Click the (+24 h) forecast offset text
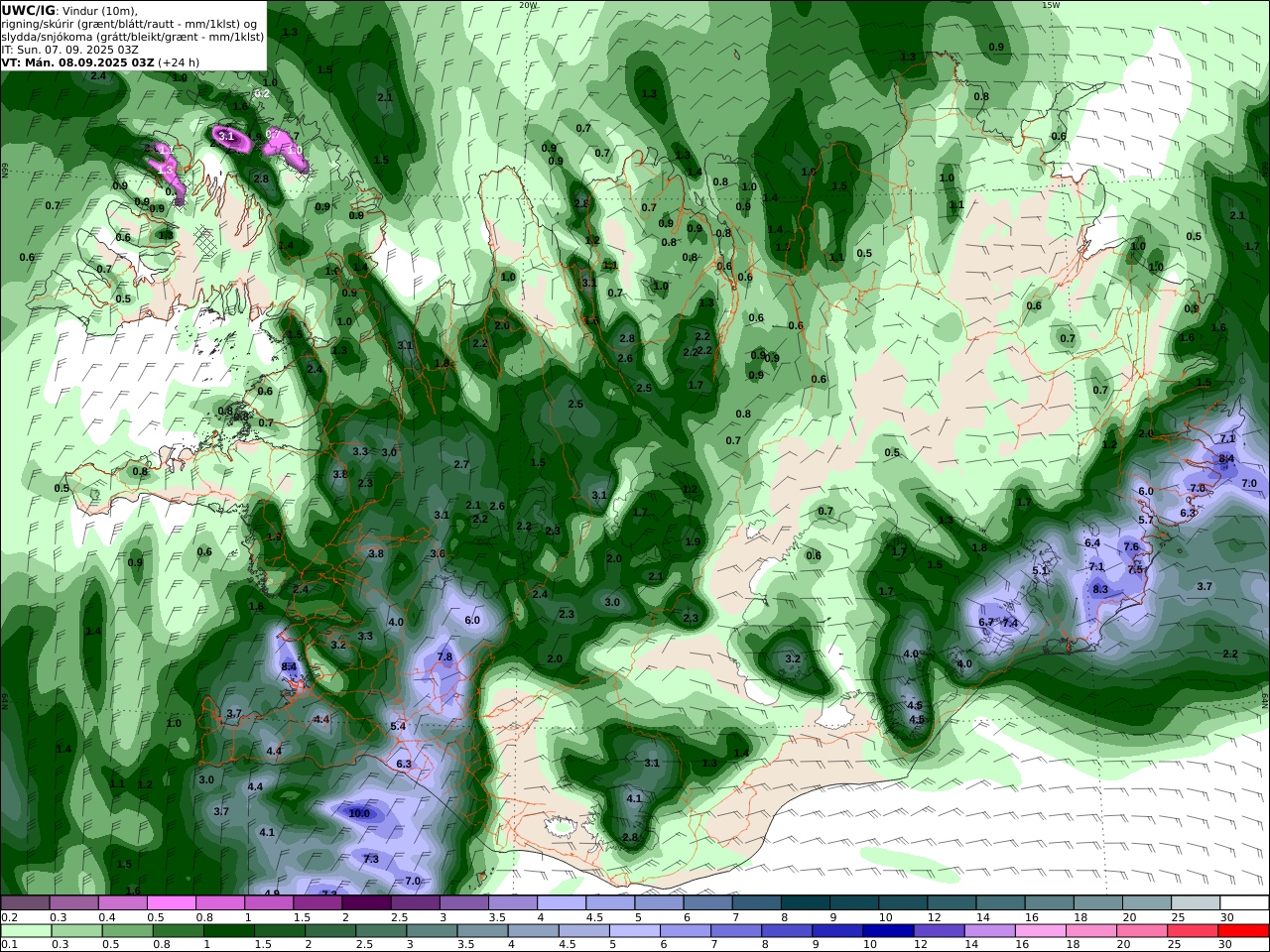1270x952 pixels. [x=180, y=62]
